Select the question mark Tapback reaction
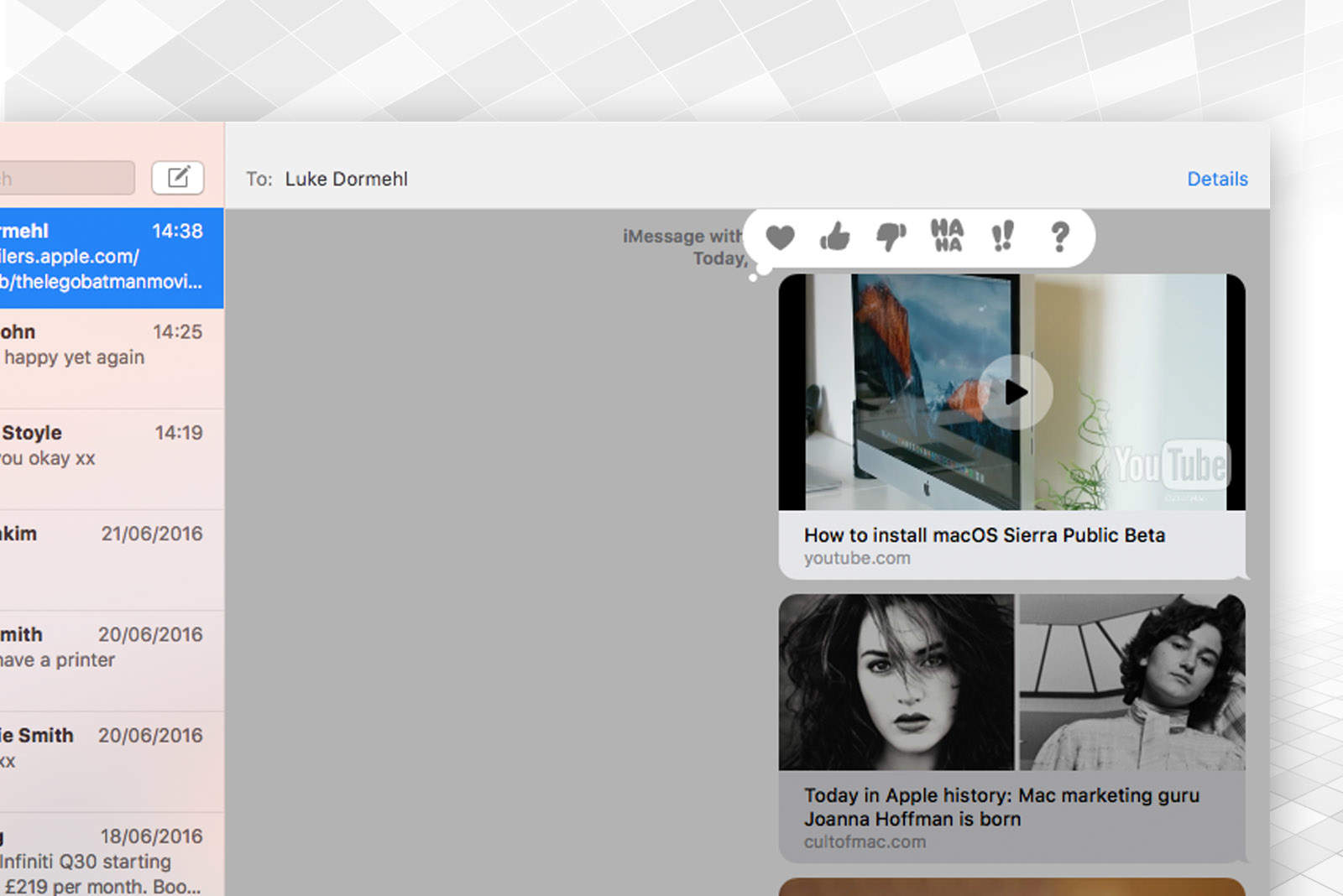The height and width of the screenshot is (896, 1343). (x=1058, y=237)
